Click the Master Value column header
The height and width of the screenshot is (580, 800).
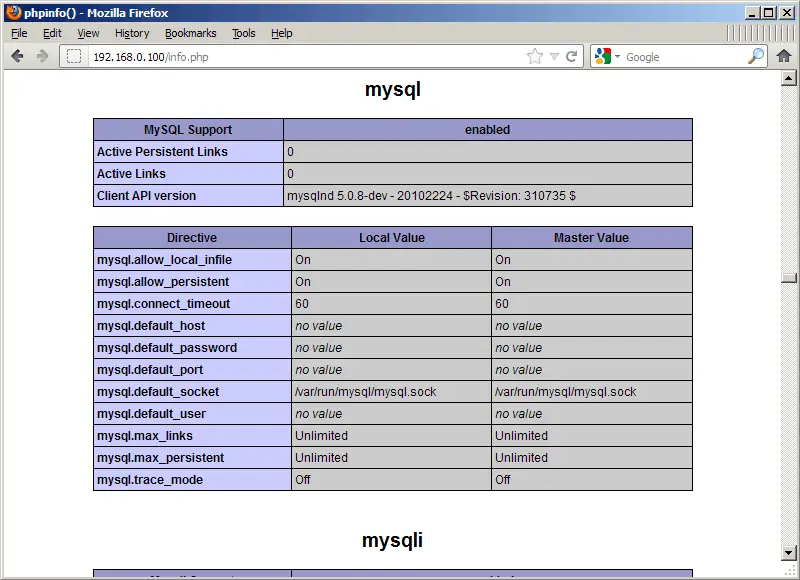(591, 238)
